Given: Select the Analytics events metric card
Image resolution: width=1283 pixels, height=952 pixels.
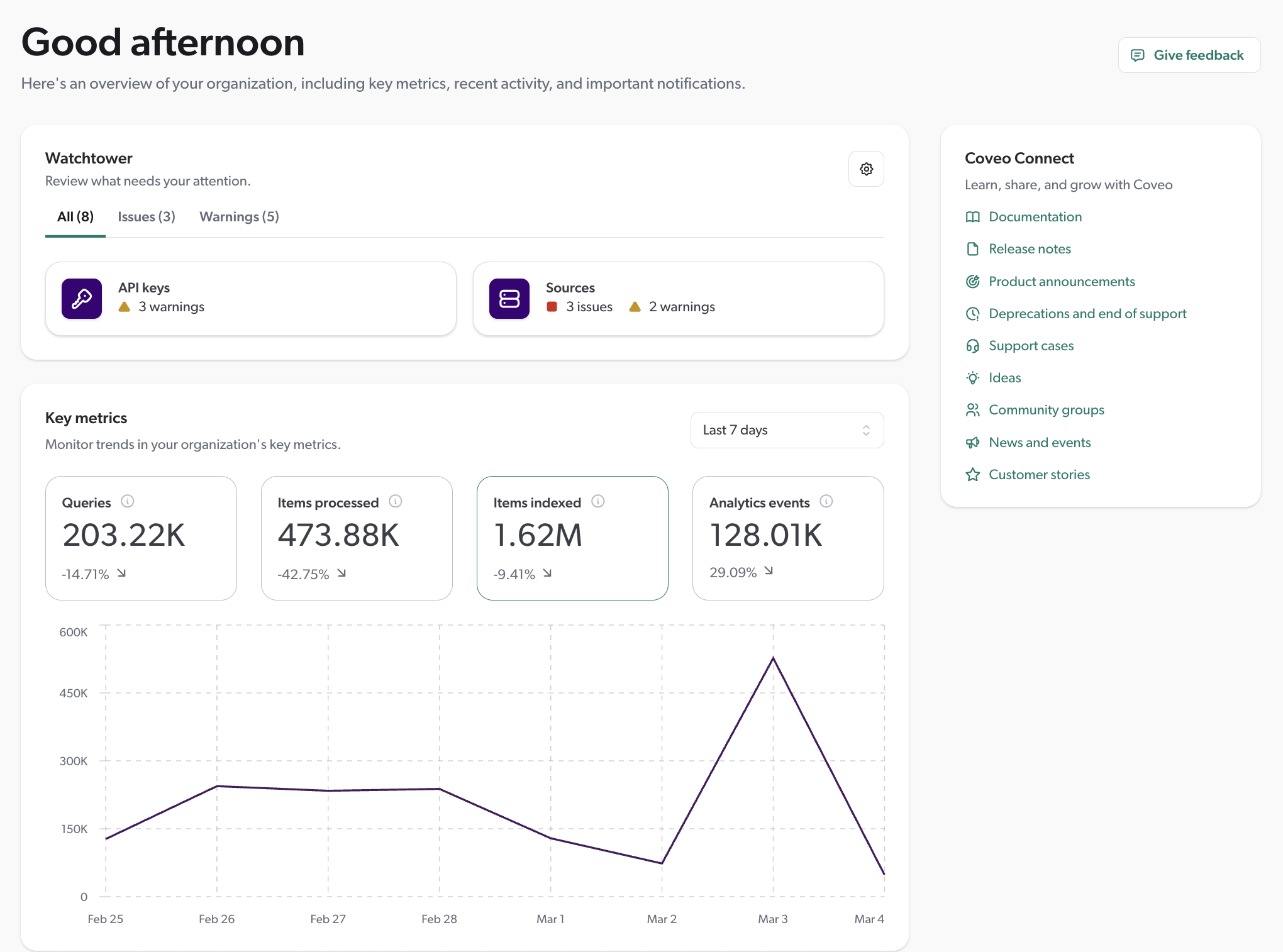Looking at the screenshot, I should pyautogui.click(x=788, y=538).
